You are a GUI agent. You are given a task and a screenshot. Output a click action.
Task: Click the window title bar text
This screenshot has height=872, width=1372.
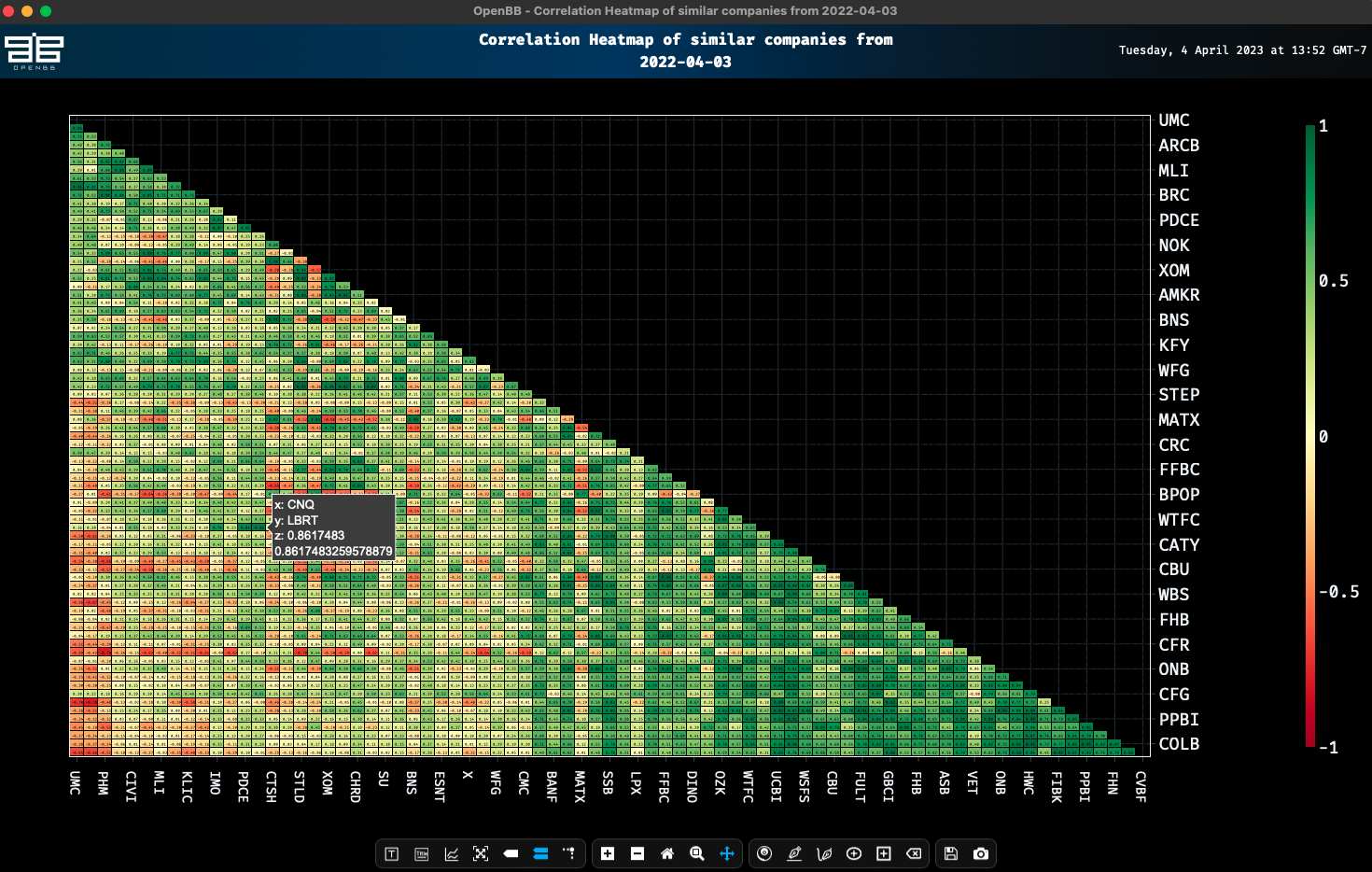tap(685, 11)
